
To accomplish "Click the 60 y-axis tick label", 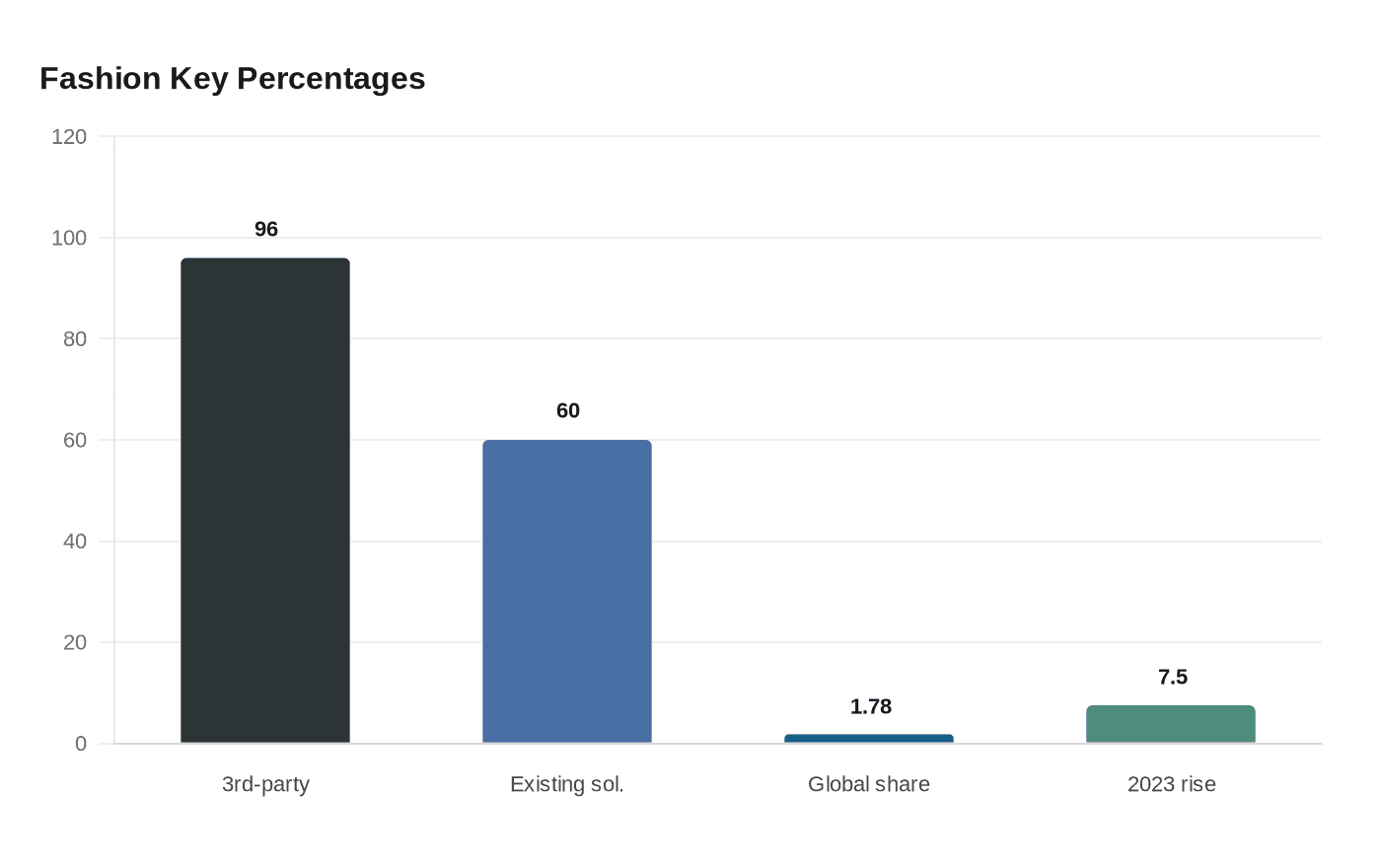I will tap(75, 440).
